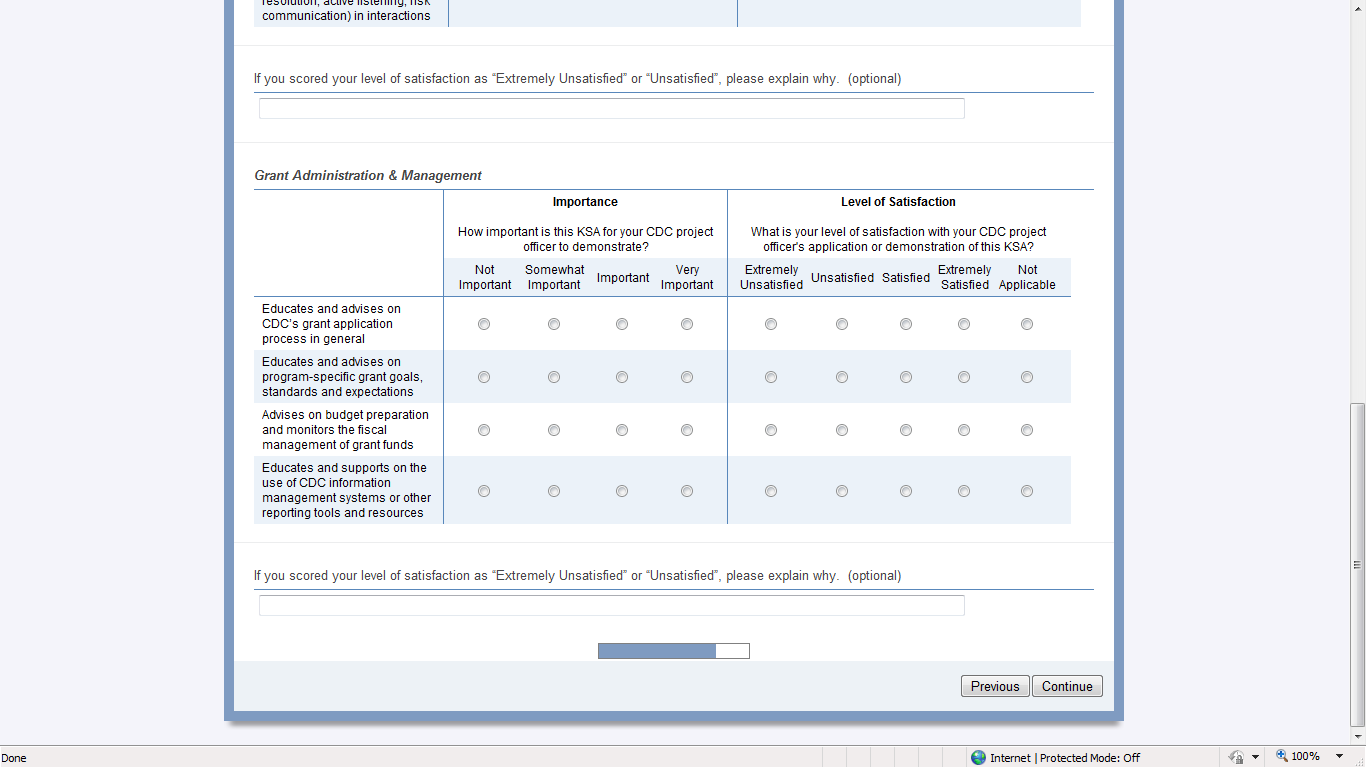Select Not Important for CDC information systems
This screenshot has height=768, width=1366.
pyautogui.click(x=484, y=491)
